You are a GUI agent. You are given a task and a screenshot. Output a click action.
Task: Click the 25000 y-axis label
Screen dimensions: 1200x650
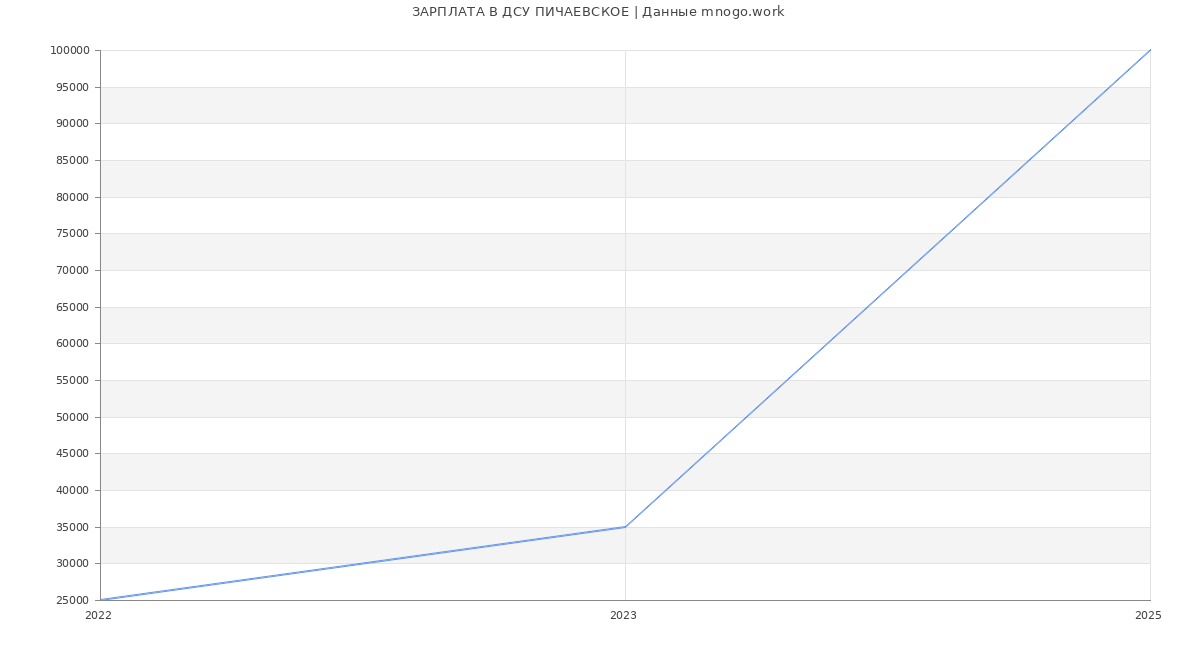[x=72, y=600]
